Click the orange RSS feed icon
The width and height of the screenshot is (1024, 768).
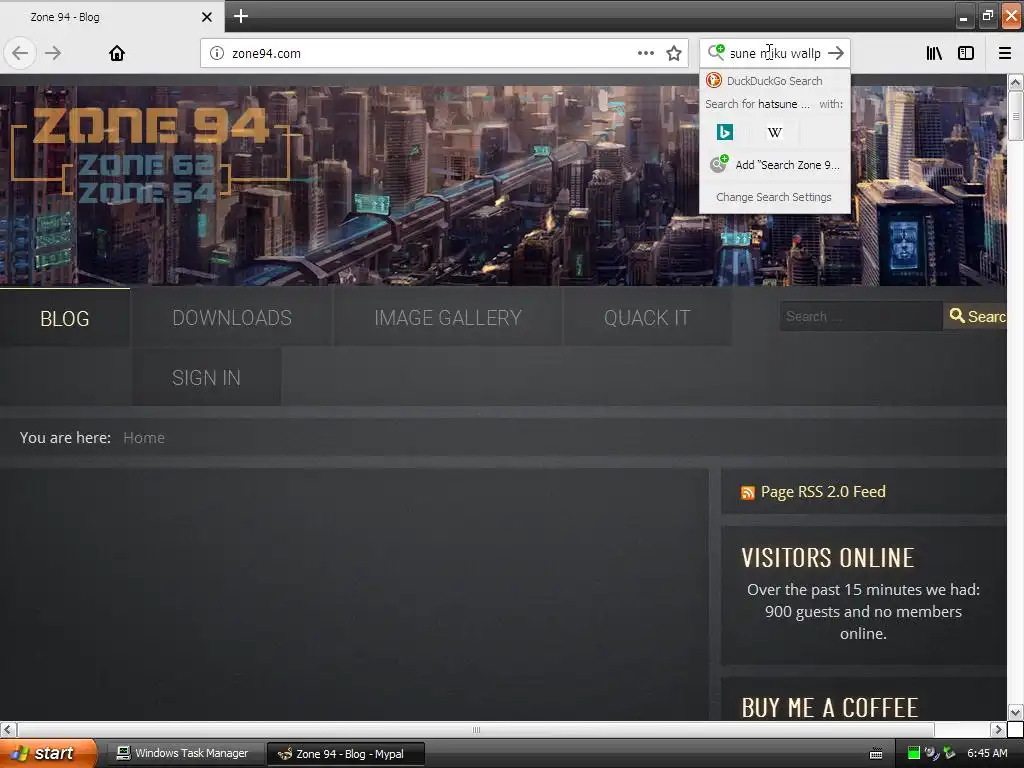coord(748,492)
